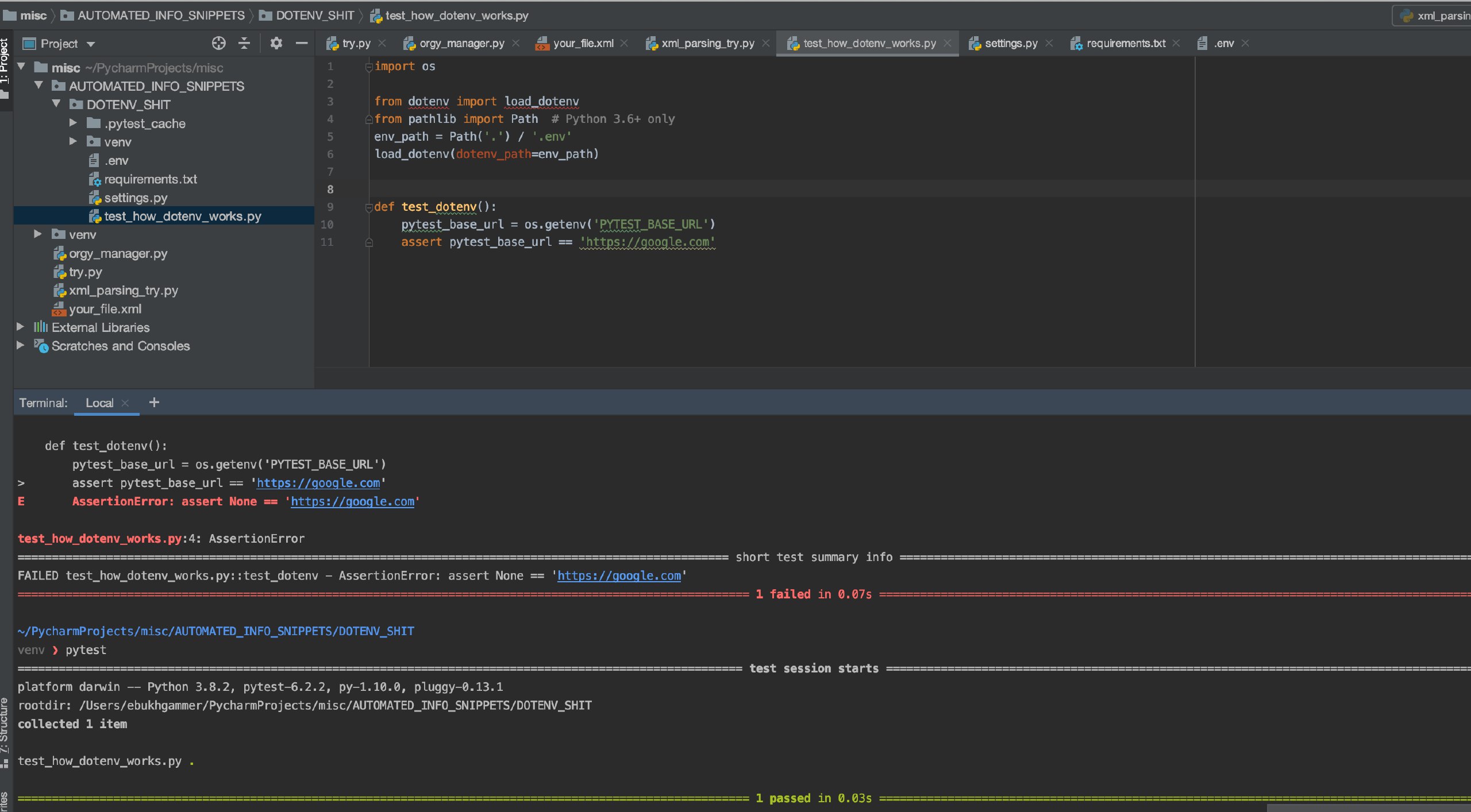
Task: Close the requirements.txt tab
Action: (x=1176, y=43)
